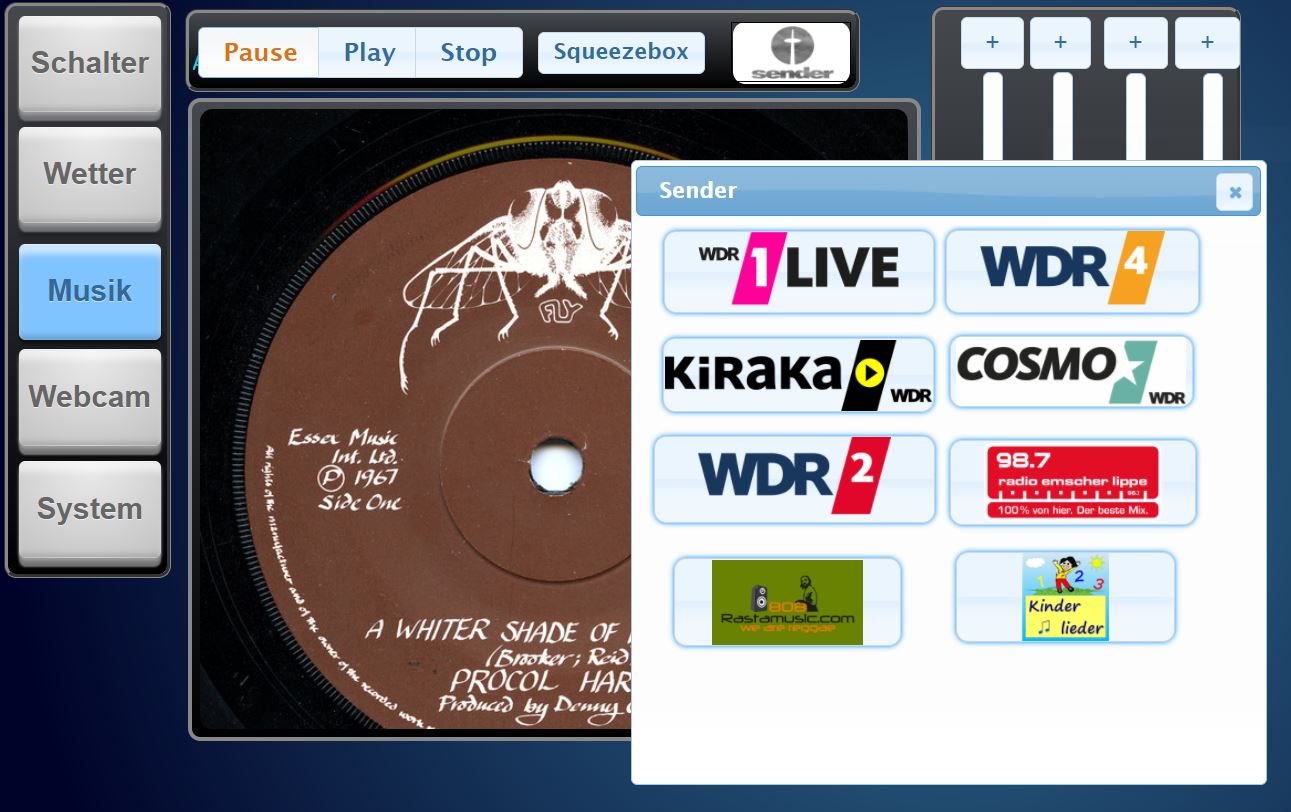Close the Sender dialog
Viewport: 1291px width, 812px height.
[1234, 192]
